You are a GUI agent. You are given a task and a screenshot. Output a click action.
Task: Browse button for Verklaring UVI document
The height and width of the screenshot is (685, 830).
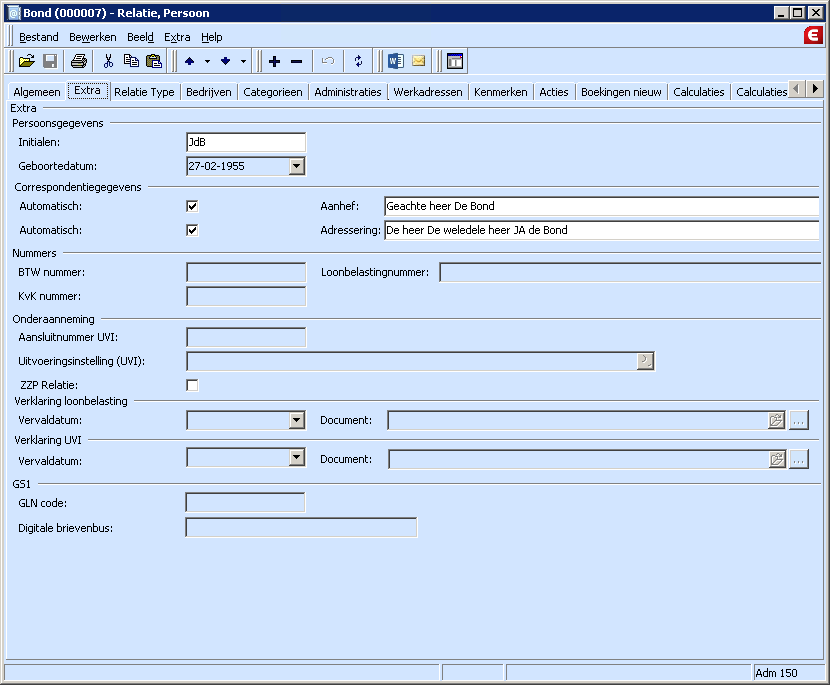799,459
